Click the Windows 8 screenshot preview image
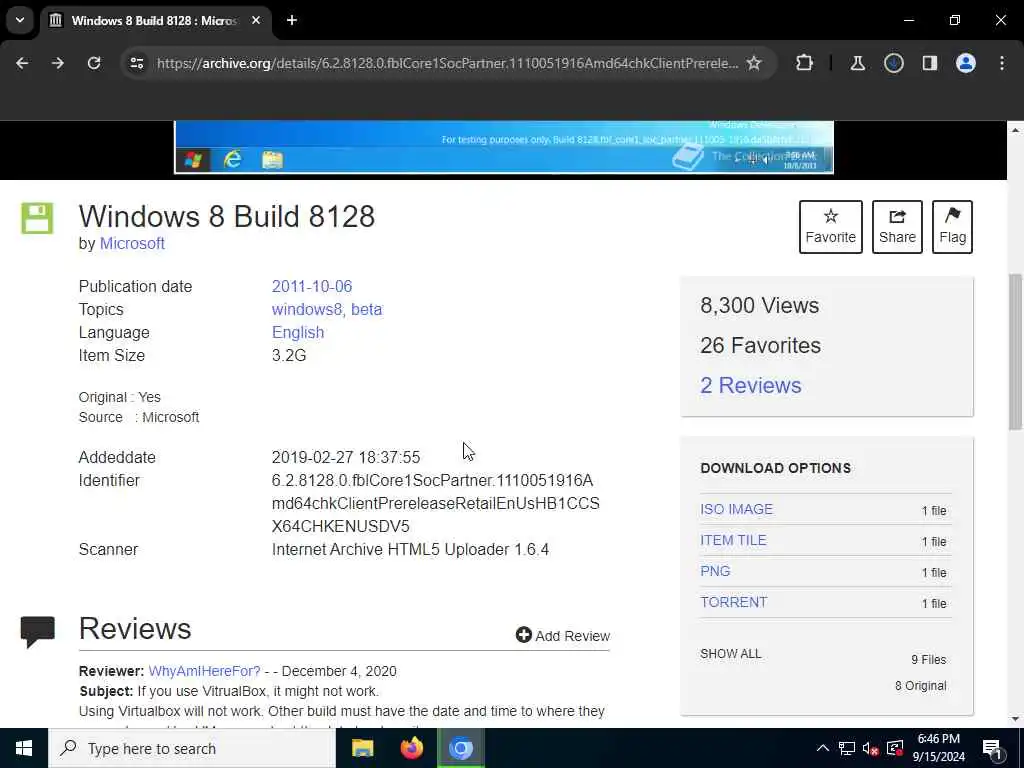 coord(504,147)
